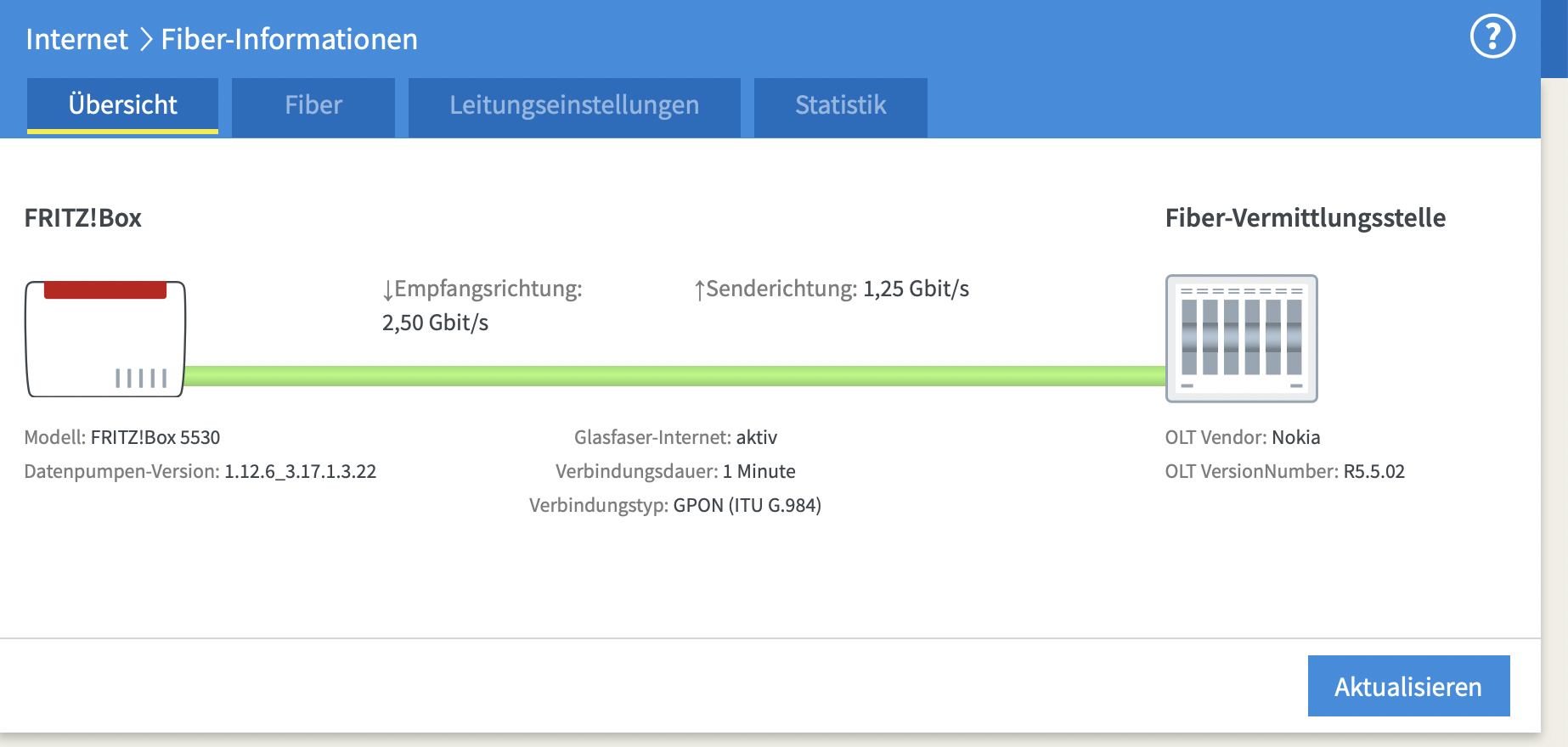Image resolution: width=1568 pixels, height=747 pixels.
Task: Click the GPON (ITU G.984) connection type
Action: click(x=747, y=505)
